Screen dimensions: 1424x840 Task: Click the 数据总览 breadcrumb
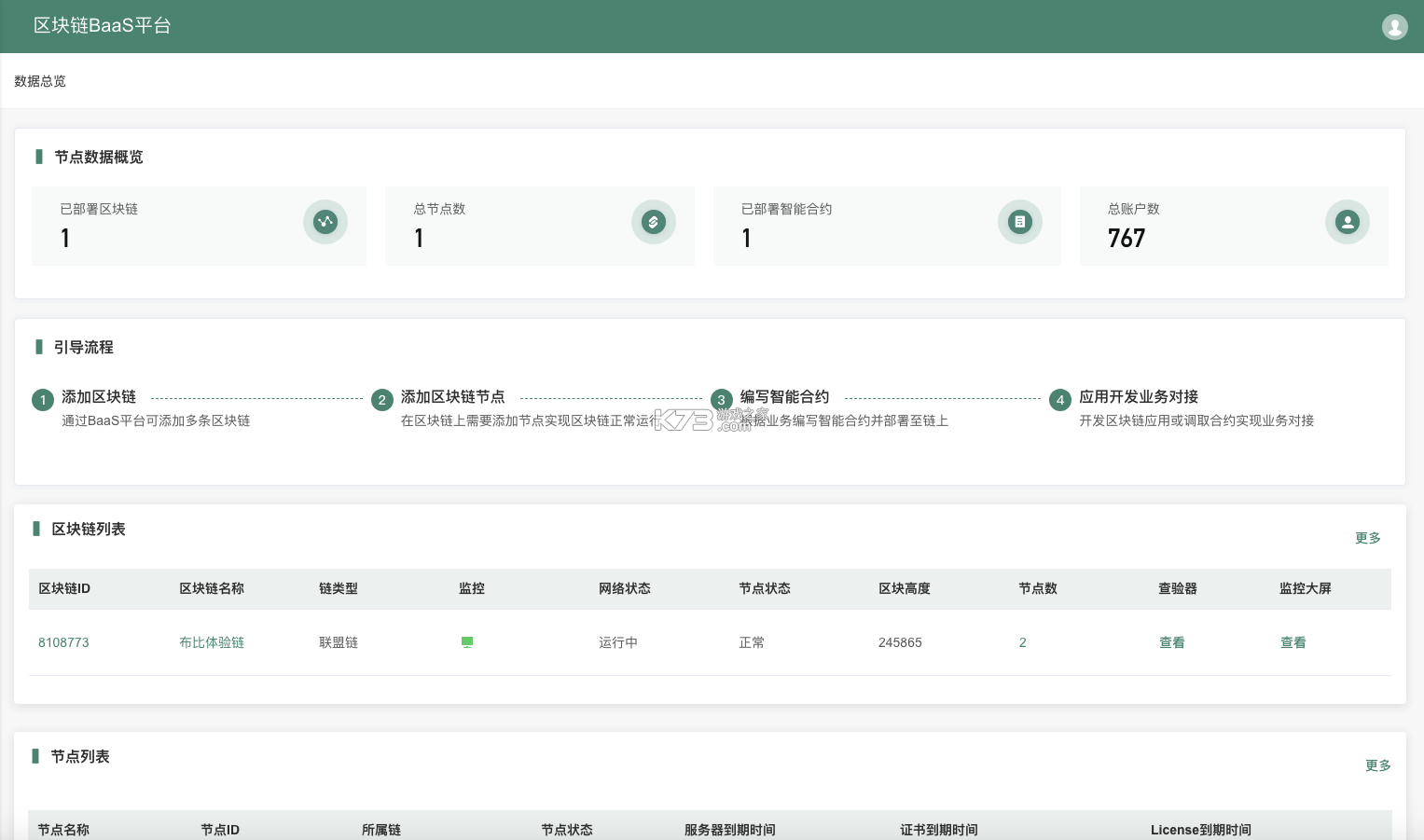click(x=40, y=81)
